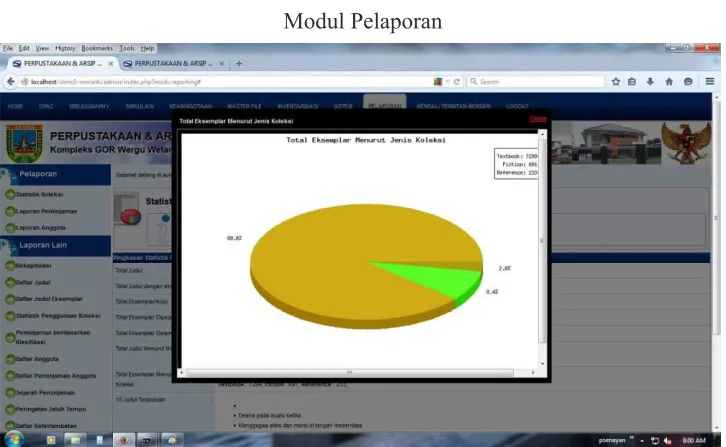Open Sejarah Peminjaman report
The height and width of the screenshot is (447, 726).
pyautogui.click(x=45, y=393)
